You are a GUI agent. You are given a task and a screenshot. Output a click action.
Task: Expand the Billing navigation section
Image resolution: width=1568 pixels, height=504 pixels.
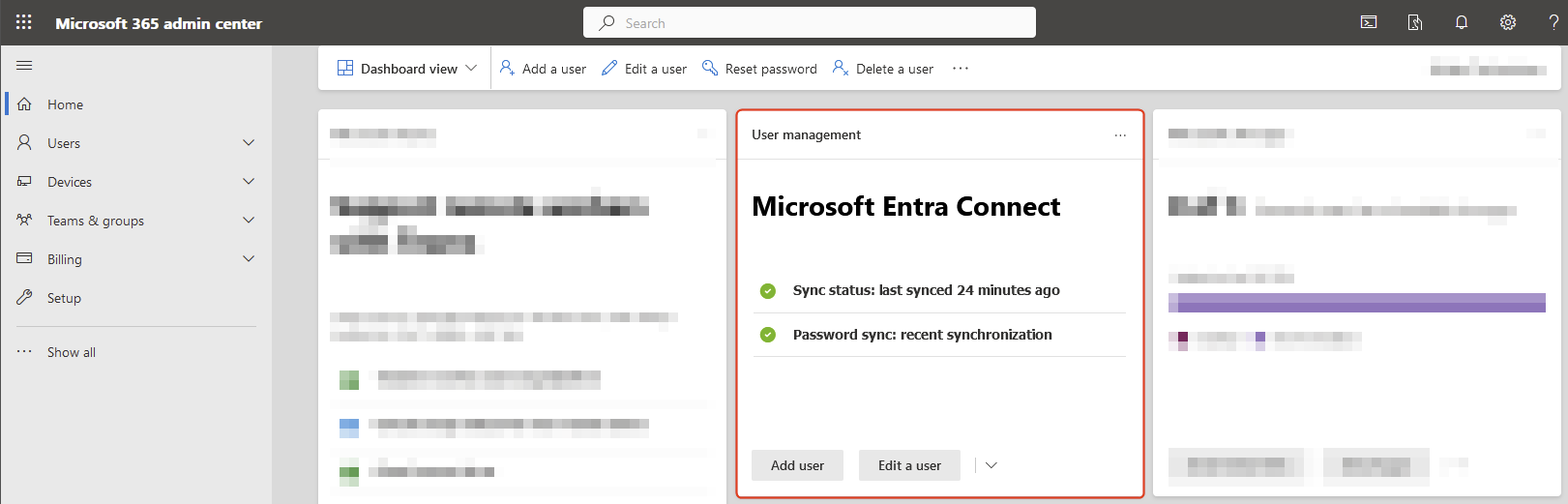(249, 259)
